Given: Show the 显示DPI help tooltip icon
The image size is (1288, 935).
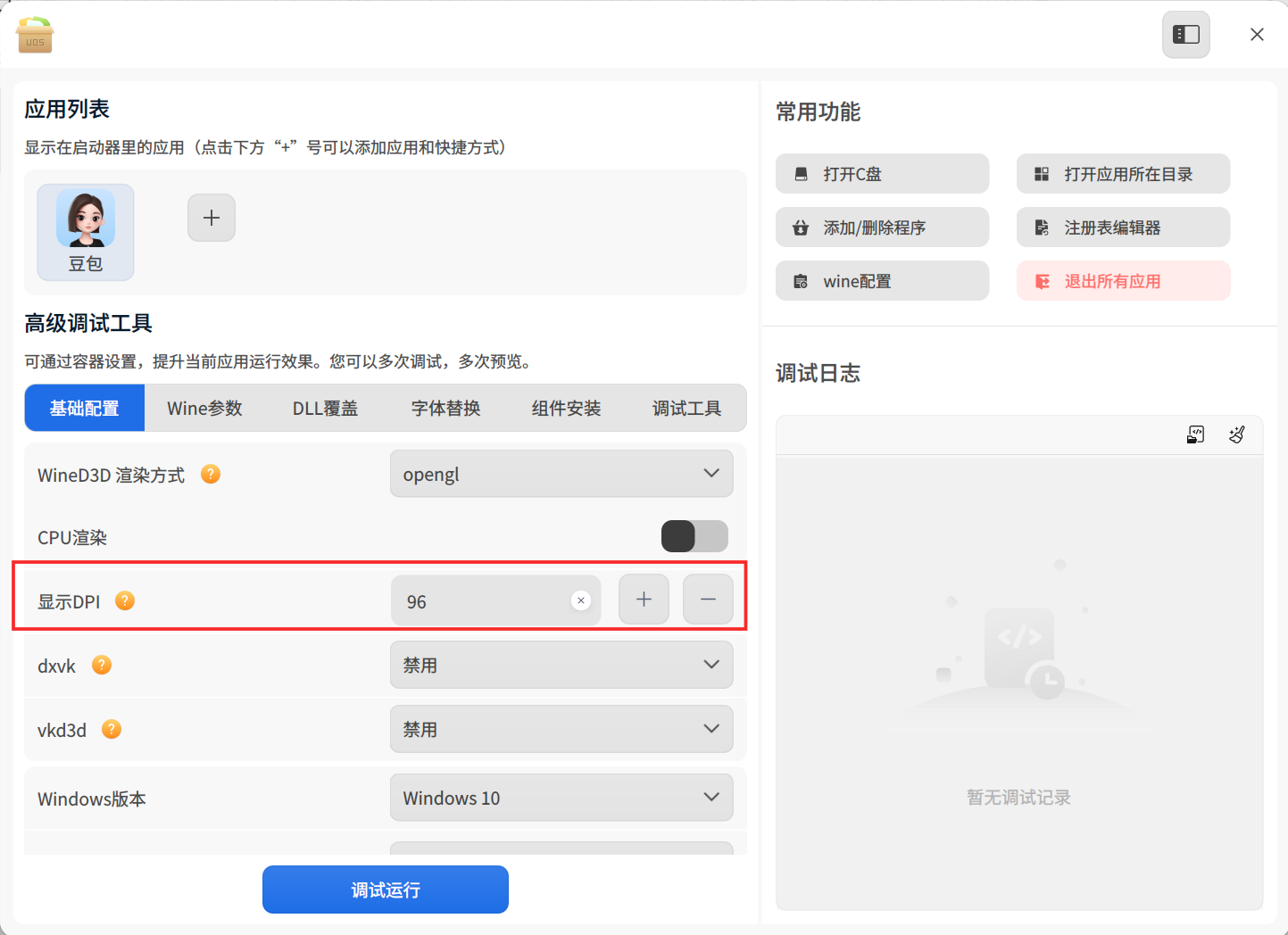Looking at the screenshot, I should click(125, 601).
